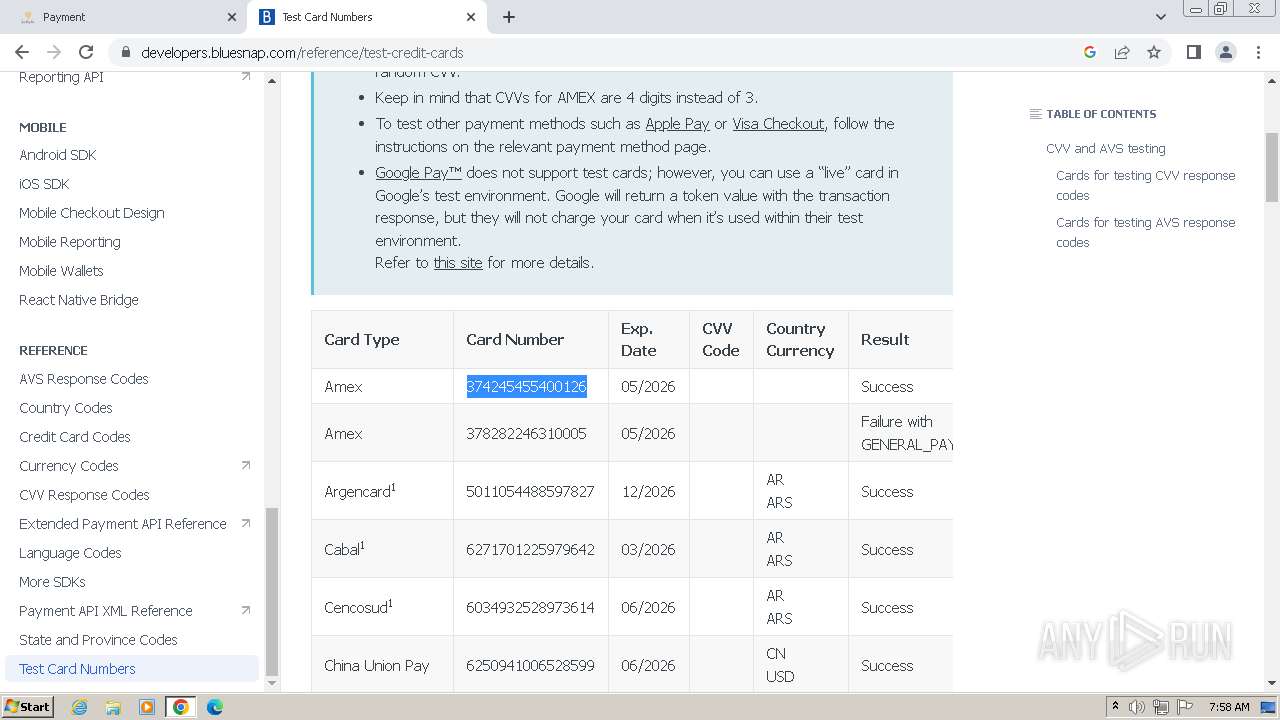
Task: Open Google search icon in address bar
Action: [x=1090, y=52]
